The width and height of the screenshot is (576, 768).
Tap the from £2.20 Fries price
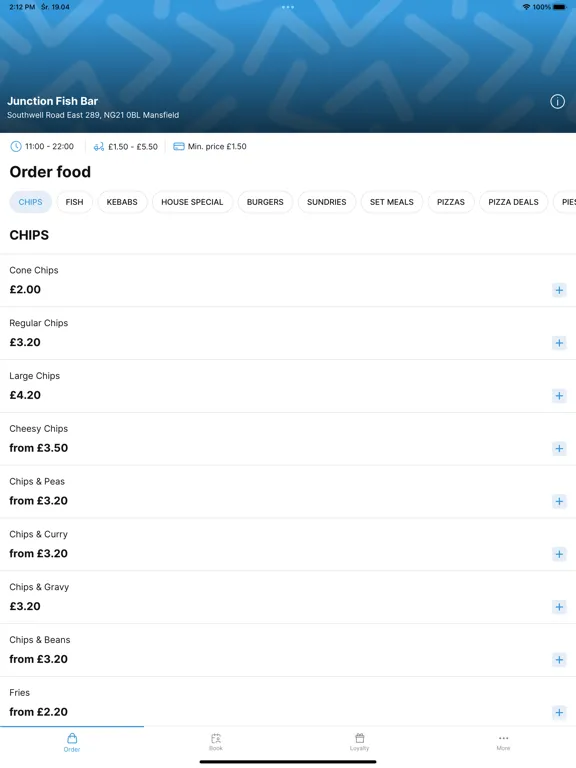coord(39,712)
